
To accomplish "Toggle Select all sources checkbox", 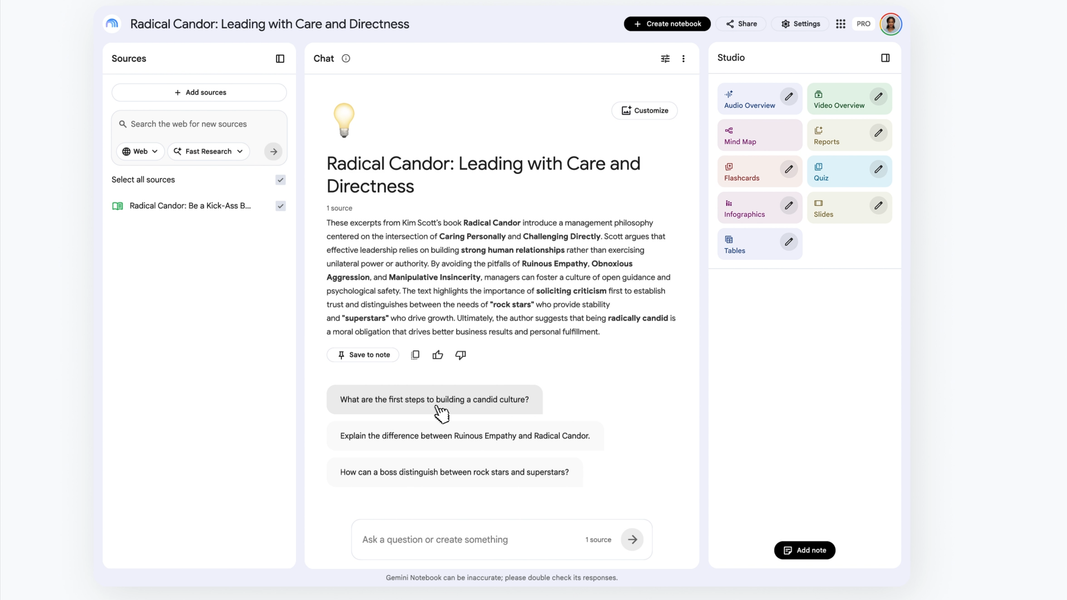I will [x=280, y=180].
